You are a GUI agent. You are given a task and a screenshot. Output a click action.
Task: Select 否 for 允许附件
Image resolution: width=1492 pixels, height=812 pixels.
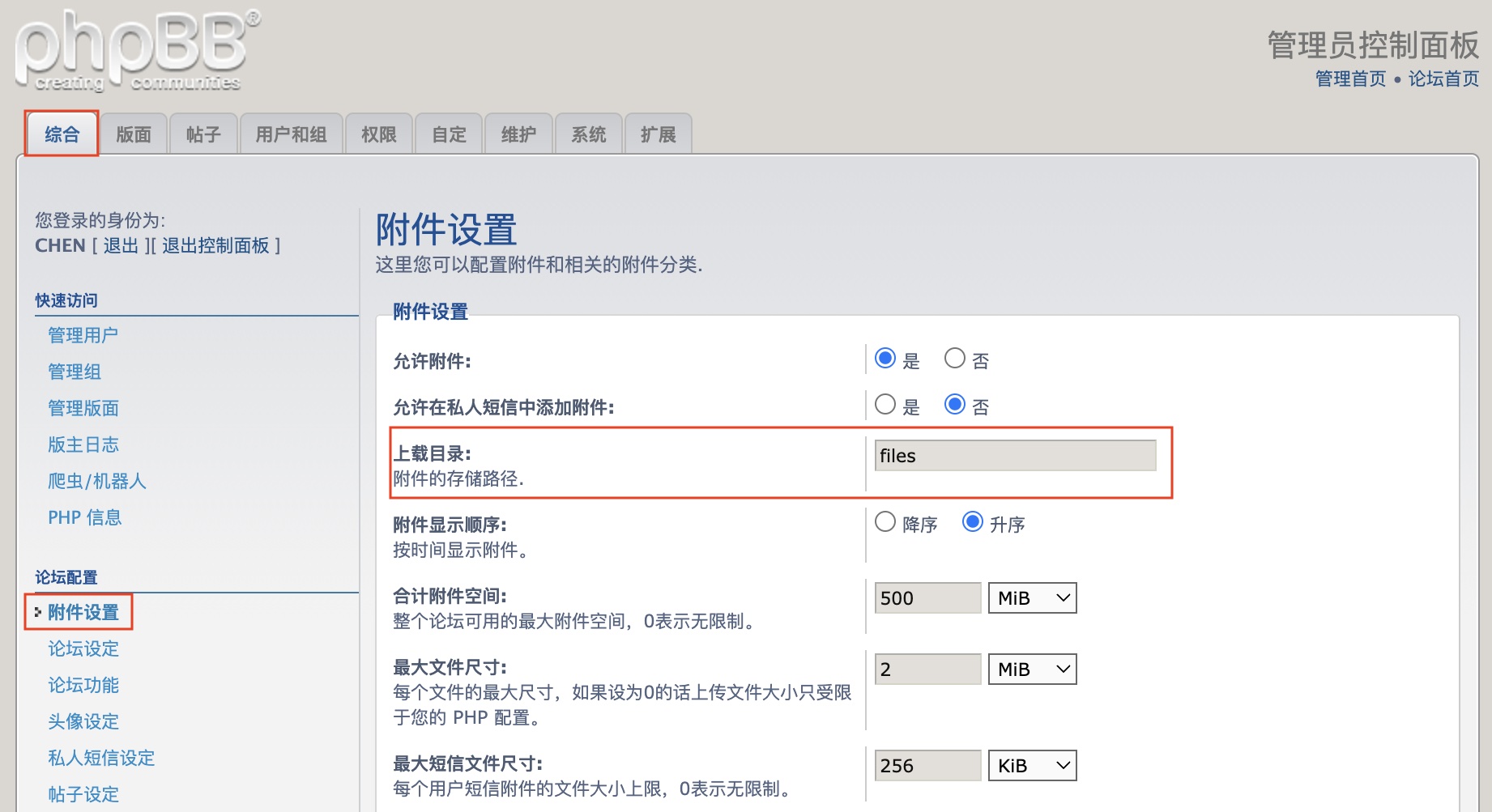pos(955,359)
